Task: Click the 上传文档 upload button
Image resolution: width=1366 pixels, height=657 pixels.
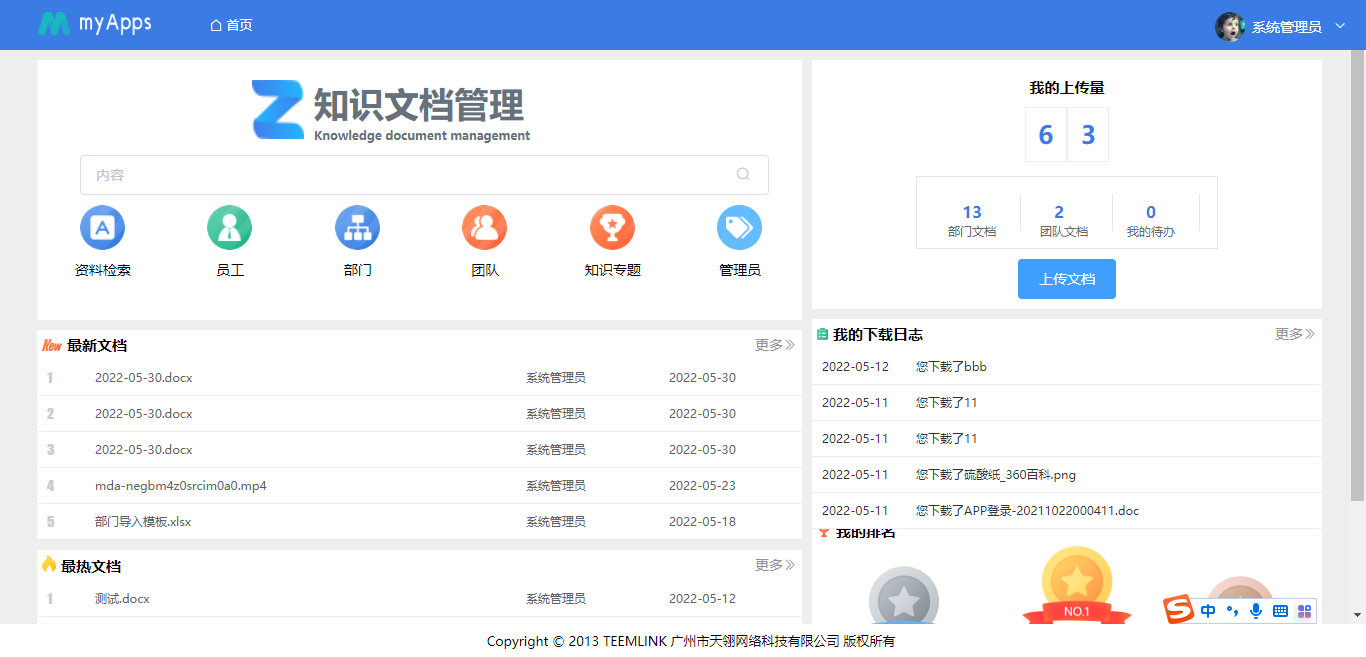Action: click(1066, 279)
